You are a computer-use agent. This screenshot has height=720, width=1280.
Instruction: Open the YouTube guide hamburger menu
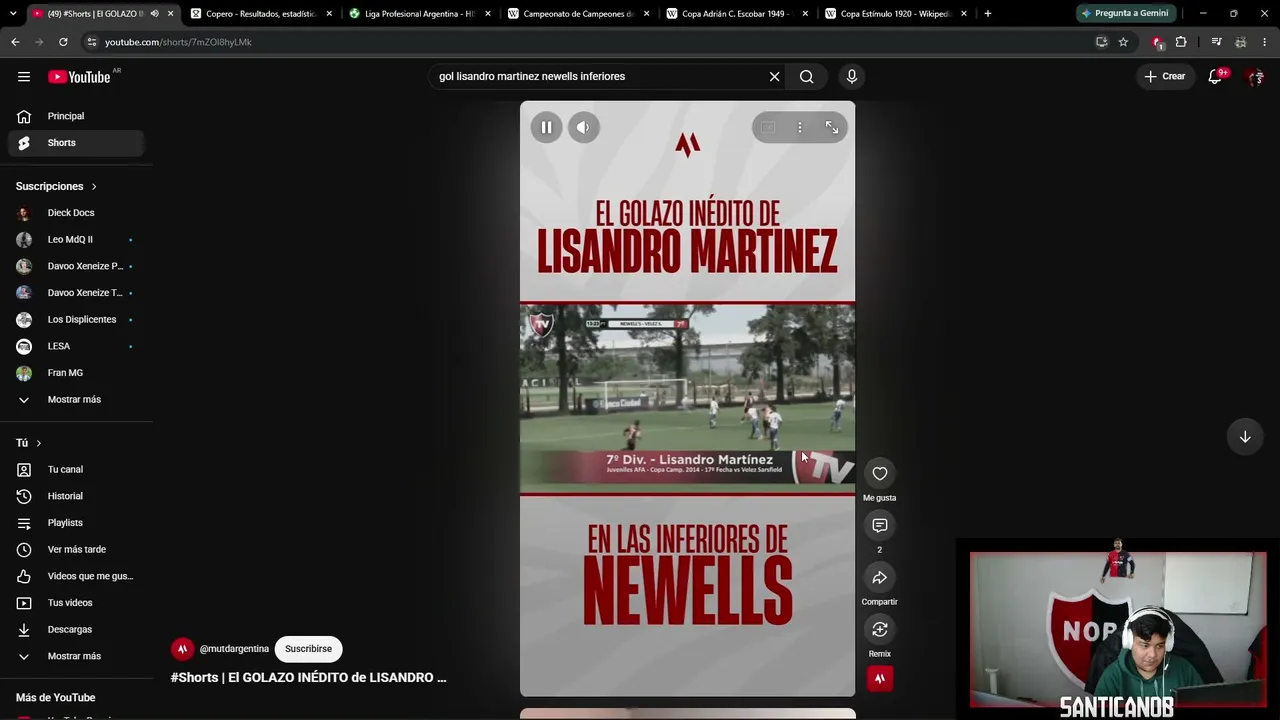coord(24,77)
